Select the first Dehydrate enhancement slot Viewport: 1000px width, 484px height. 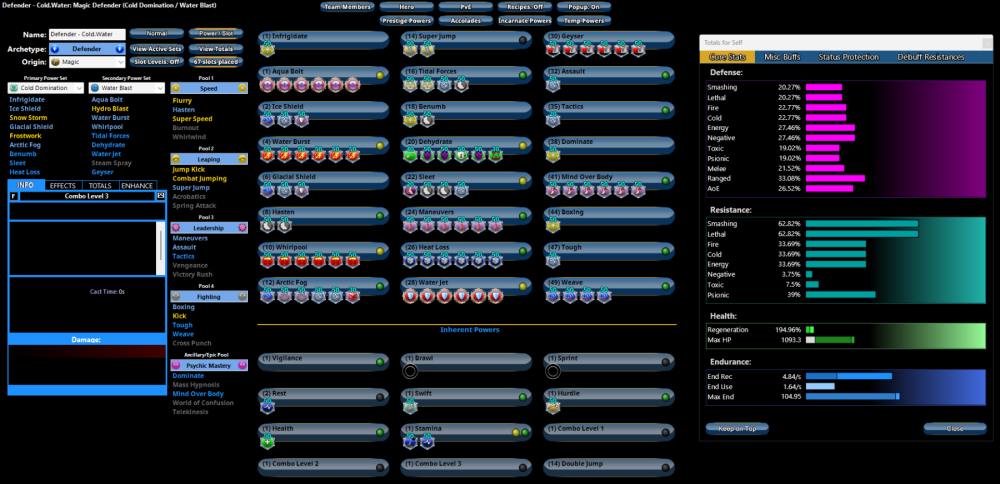(x=411, y=155)
